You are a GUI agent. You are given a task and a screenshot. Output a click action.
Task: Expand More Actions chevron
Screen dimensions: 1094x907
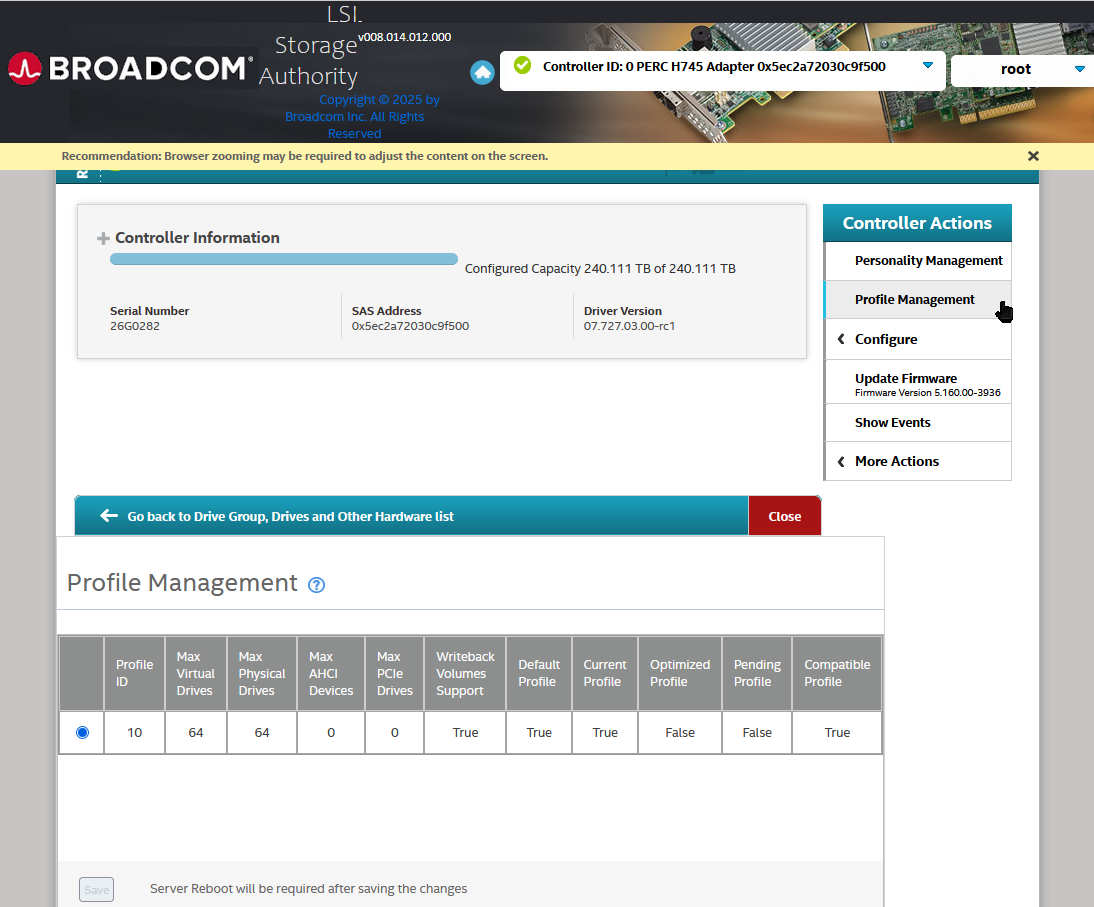tap(841, 461)
